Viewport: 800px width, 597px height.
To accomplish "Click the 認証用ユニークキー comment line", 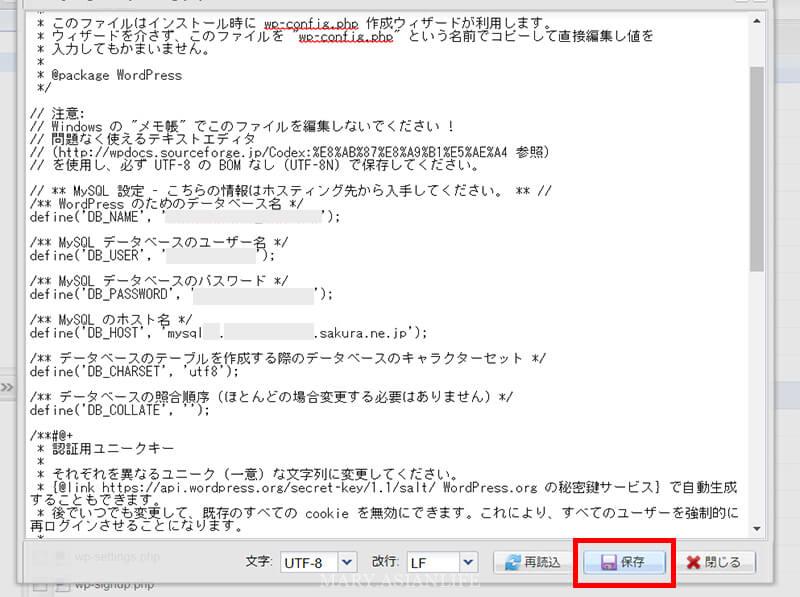I will point(106,449).
